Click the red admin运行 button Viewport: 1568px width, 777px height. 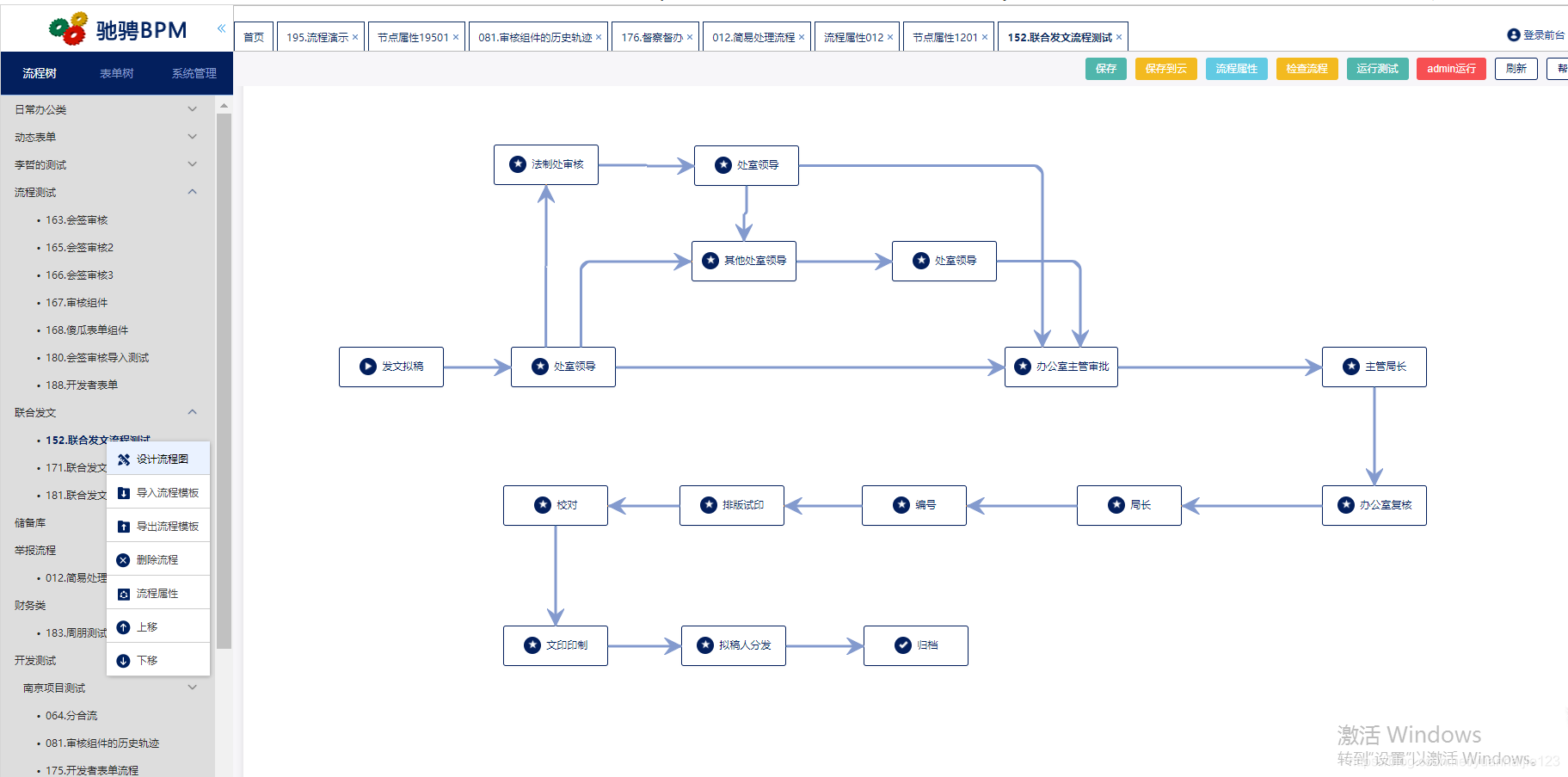(1451, 69)
